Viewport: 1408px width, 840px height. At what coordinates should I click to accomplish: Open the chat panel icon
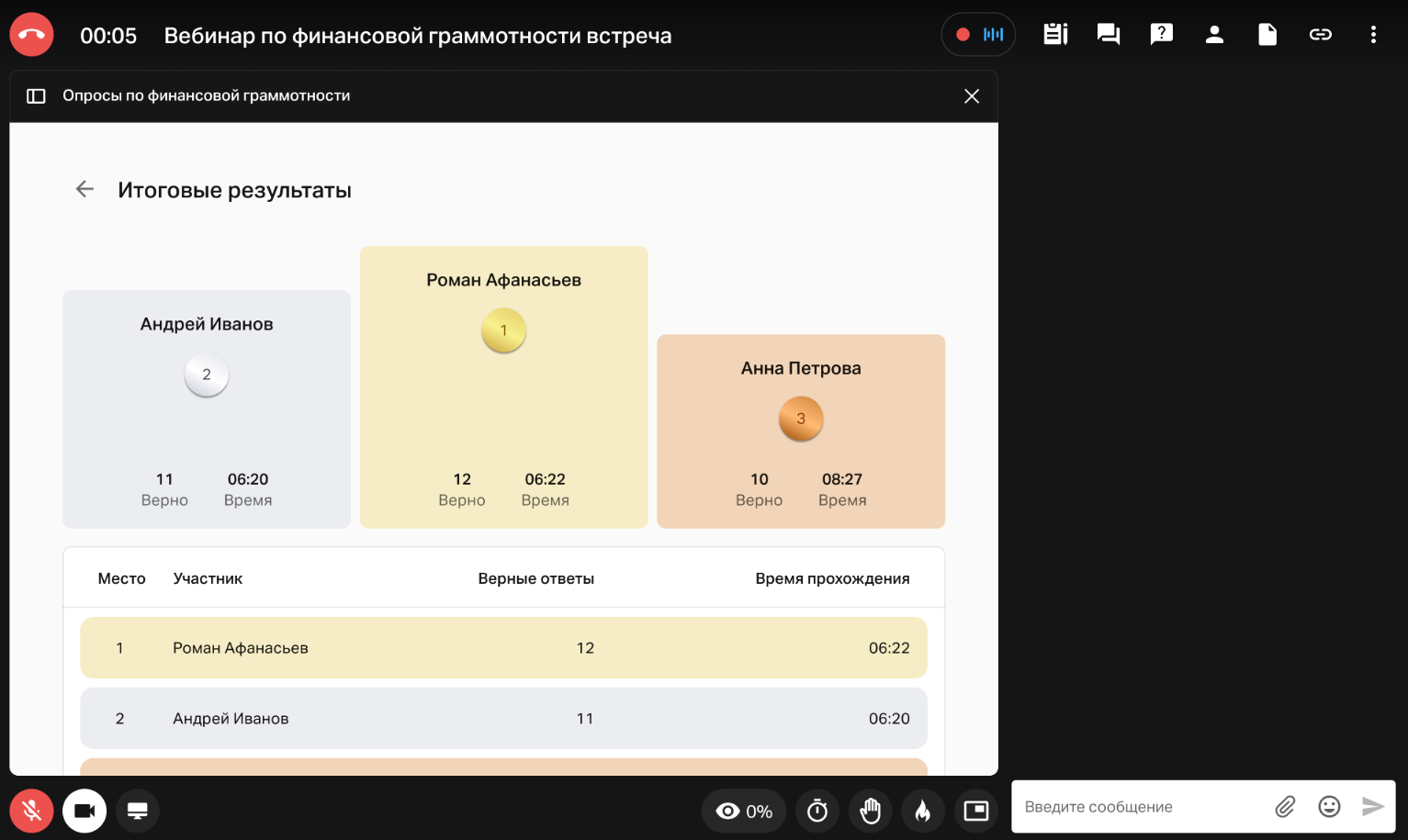pos(1109,35)
